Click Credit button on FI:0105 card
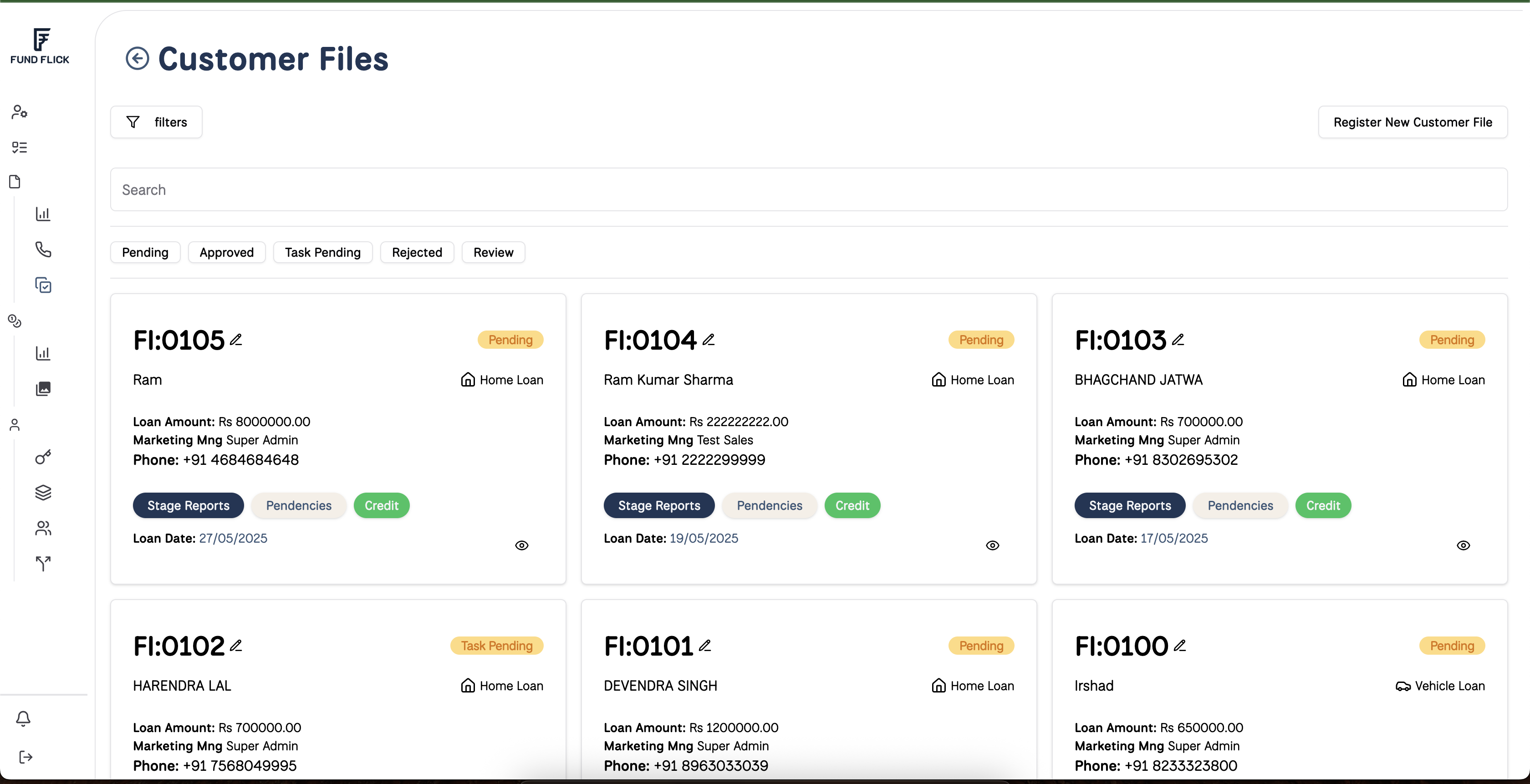 (381, 505)
